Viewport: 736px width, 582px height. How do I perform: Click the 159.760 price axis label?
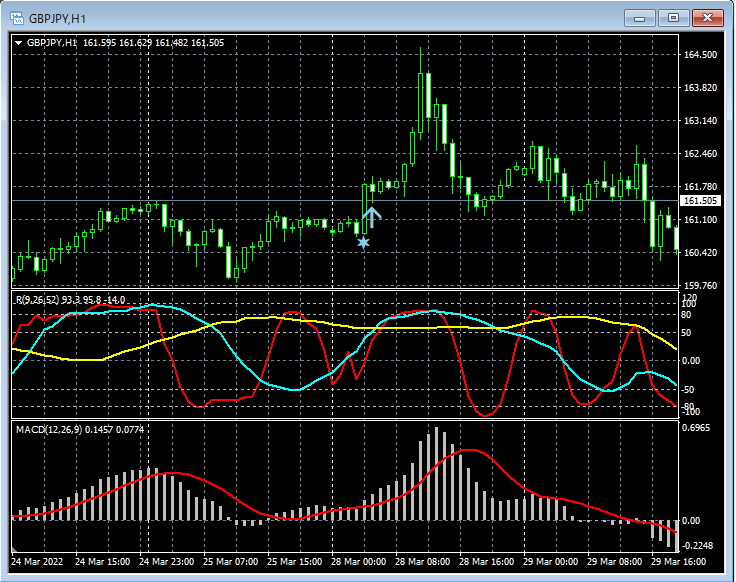click(x=698, y=285)
